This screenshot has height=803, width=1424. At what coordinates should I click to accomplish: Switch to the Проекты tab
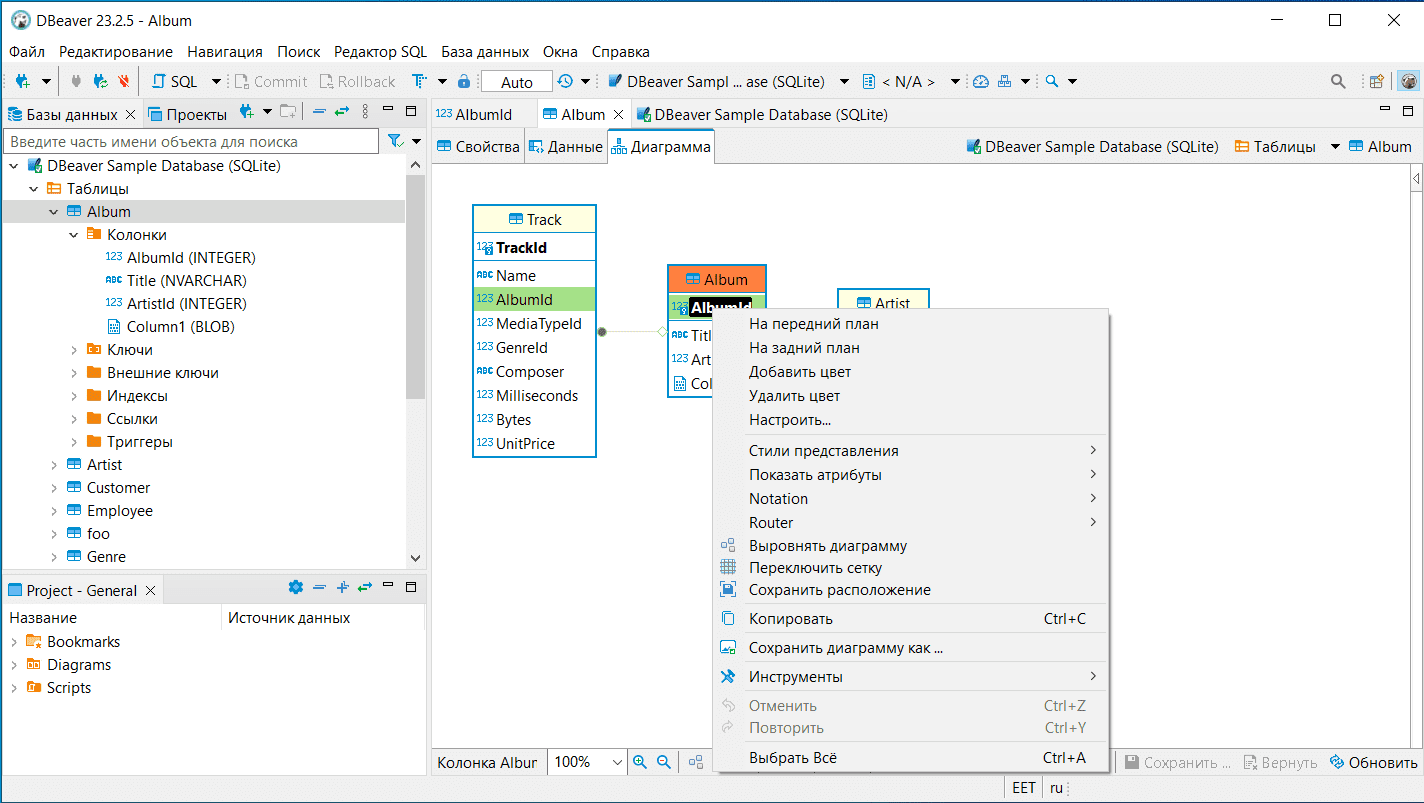187,115
